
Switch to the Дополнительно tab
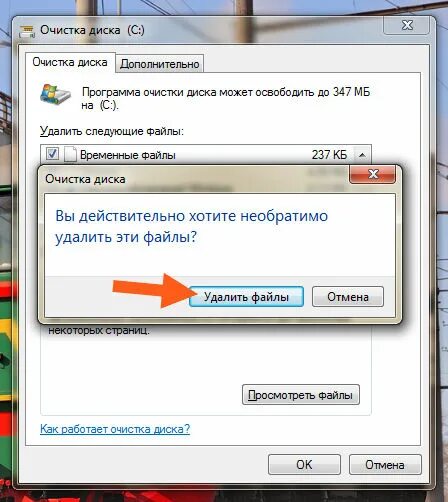click(x=160, y=63)
